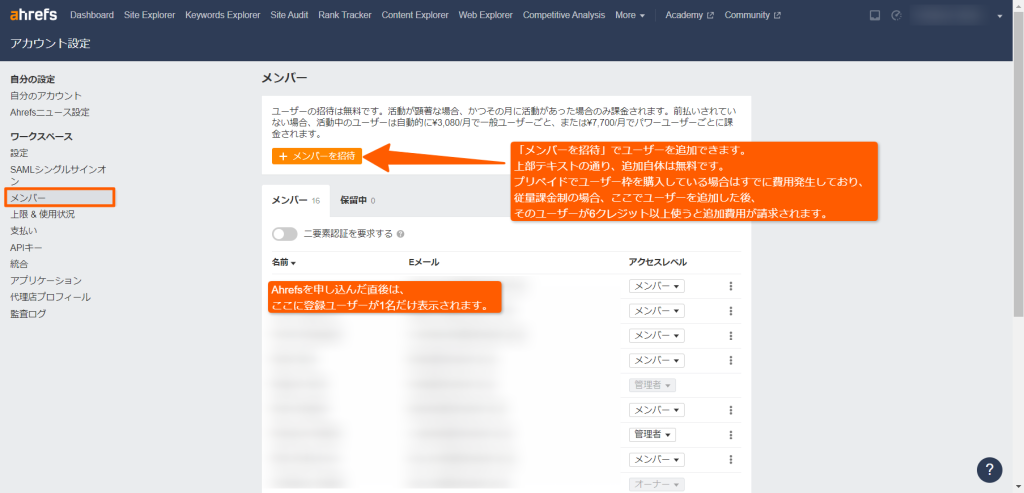Viewport: 1024px width, 493px height.
Task: Open the round question mark help button
Action: click(x=989, y=468)
